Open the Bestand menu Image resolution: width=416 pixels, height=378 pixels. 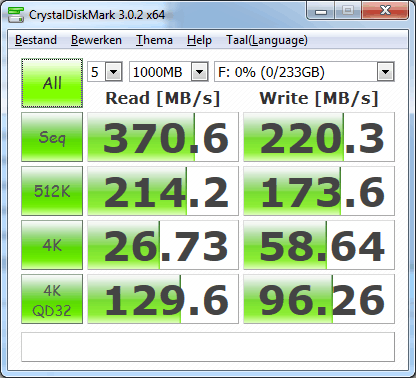[36, 40]
